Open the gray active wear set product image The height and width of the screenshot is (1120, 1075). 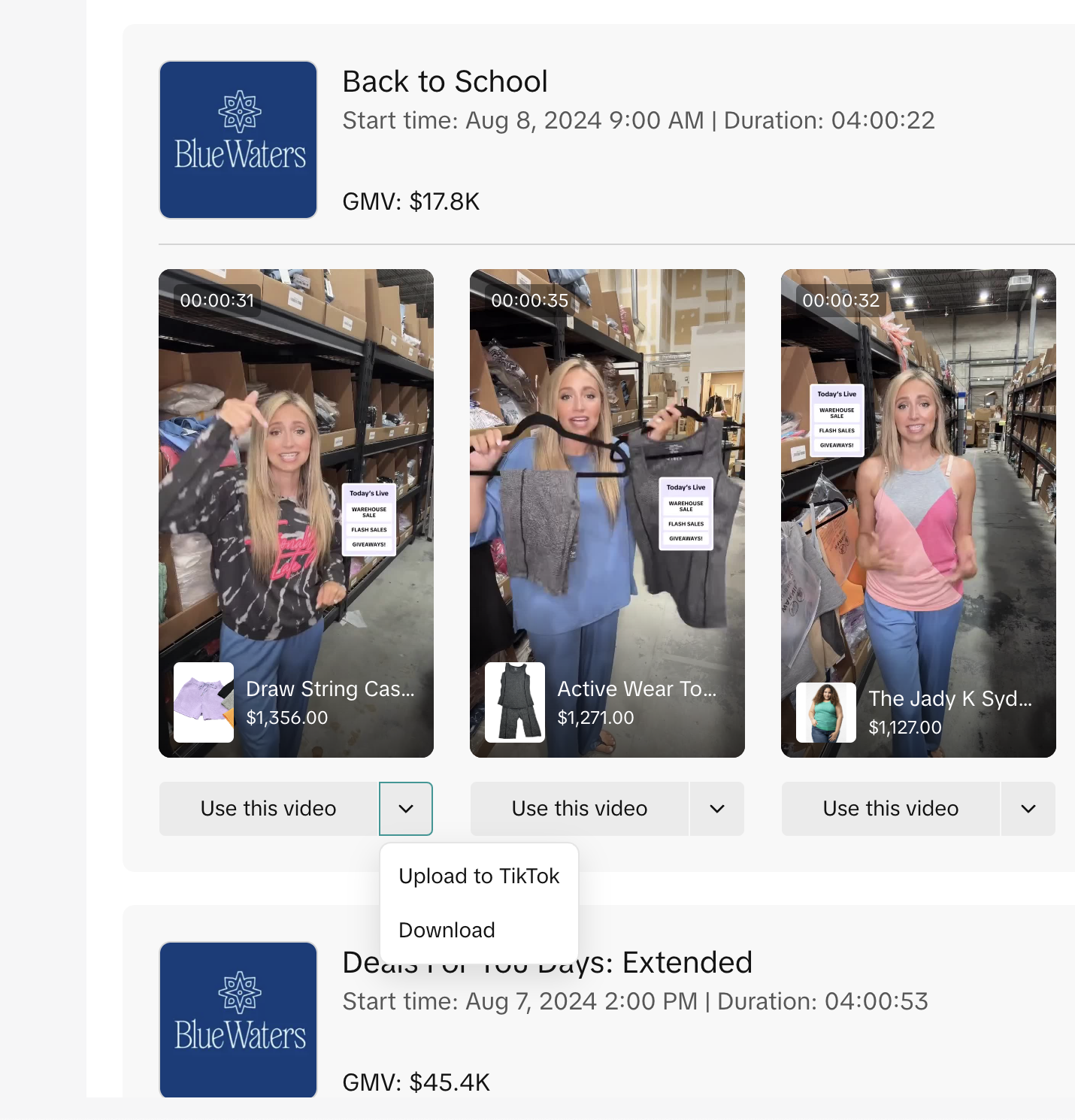515,702
